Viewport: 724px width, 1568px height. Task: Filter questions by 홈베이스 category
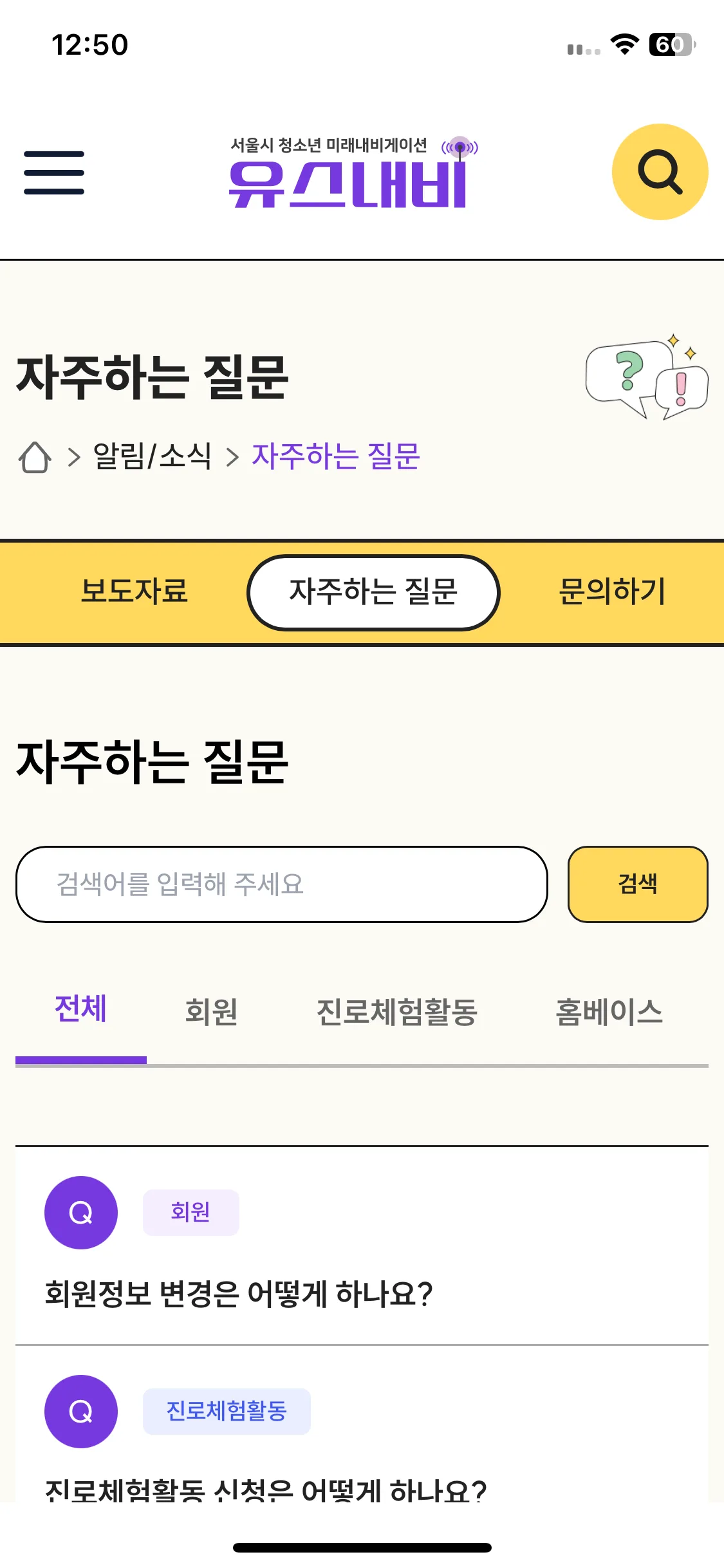(x=609, y=1011)
